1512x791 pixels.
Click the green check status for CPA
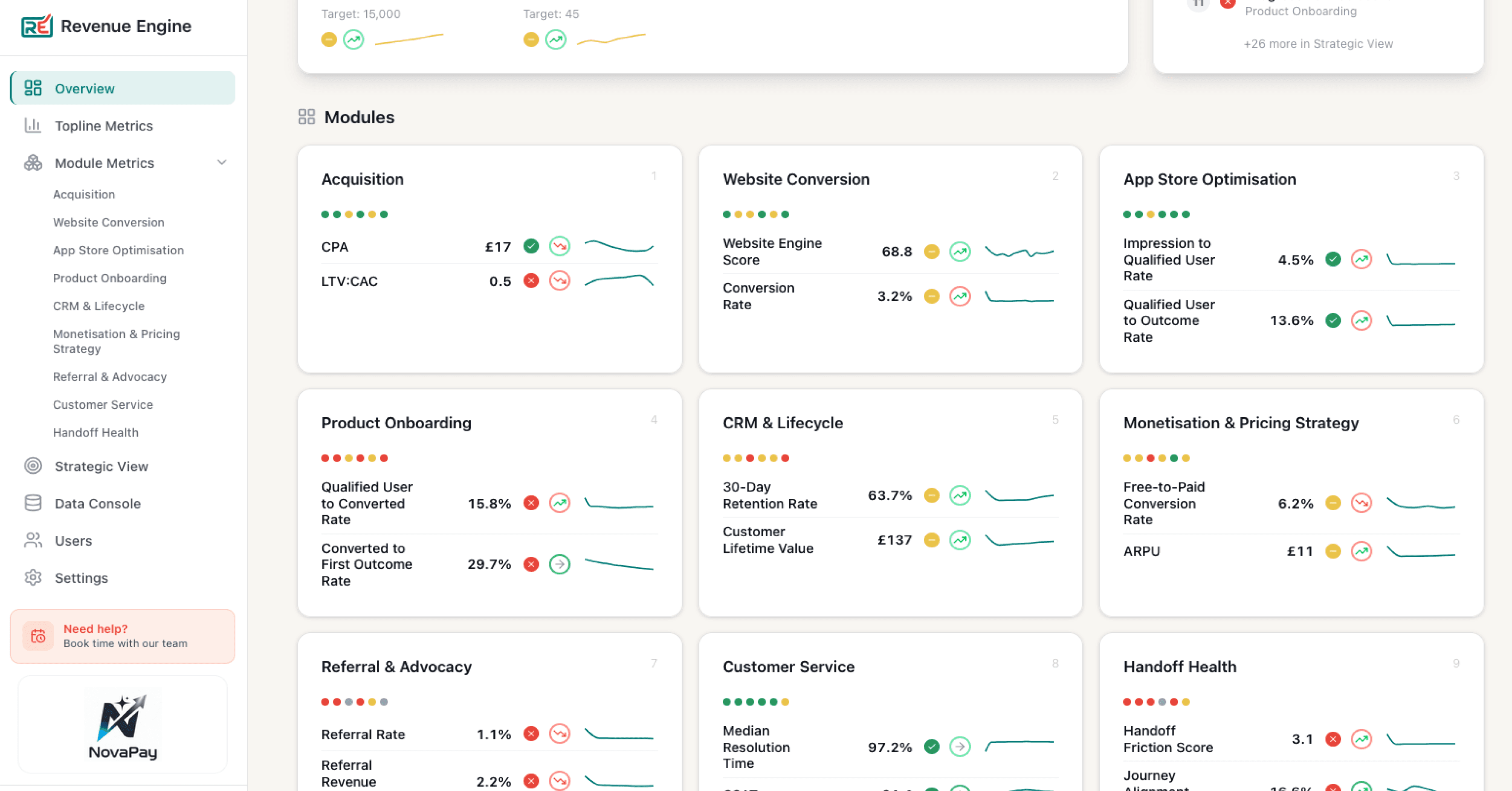click(x=531, y=247)
